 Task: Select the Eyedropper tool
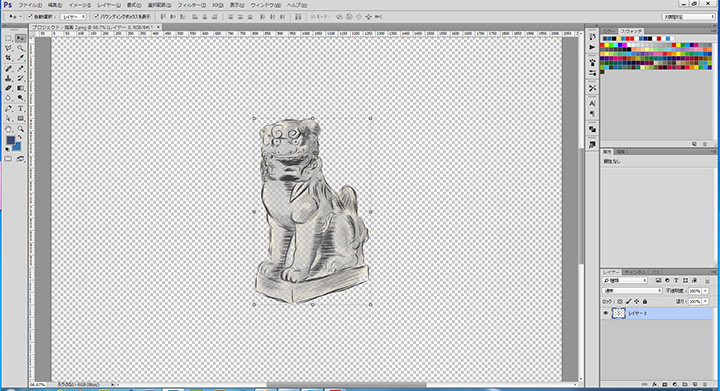pos(20,58)
